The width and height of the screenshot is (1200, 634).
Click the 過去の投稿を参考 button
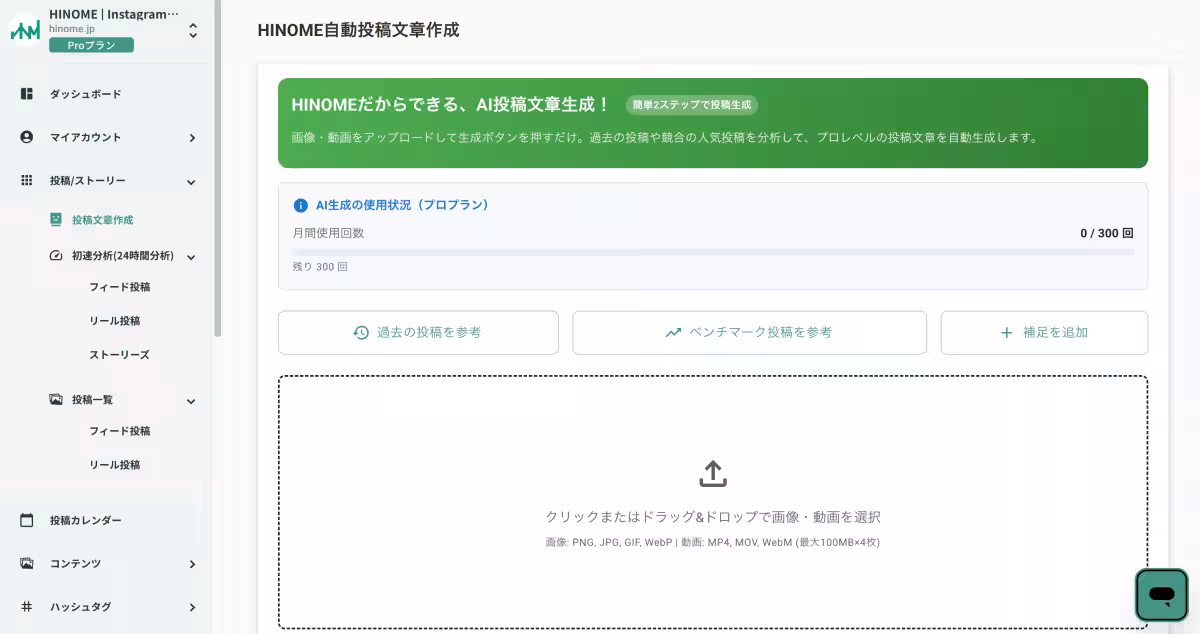[418, 332]
